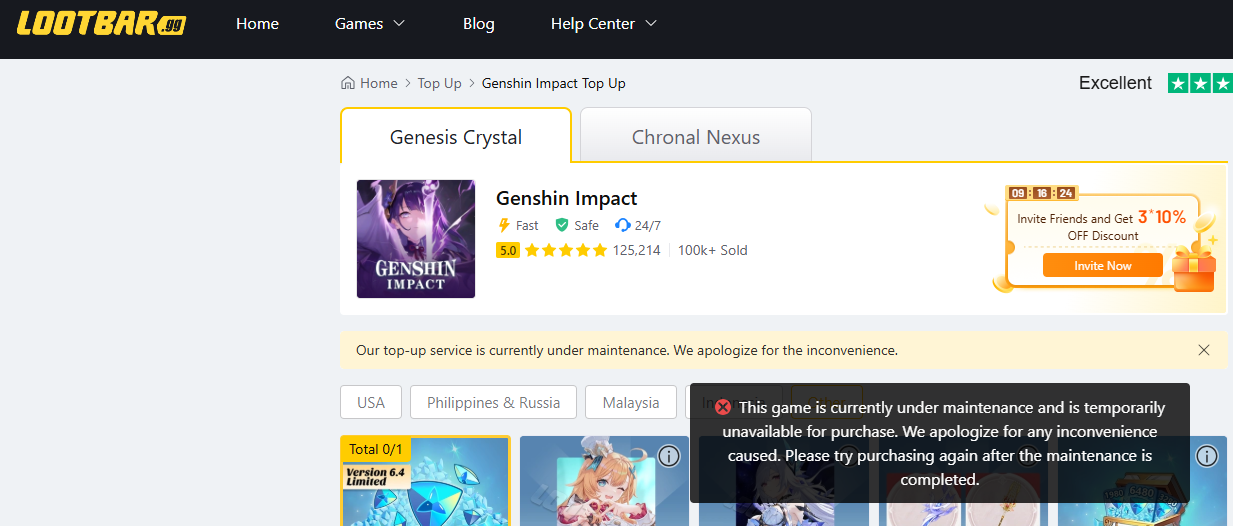Open the Top Up breadcrumb link
1233x526 pixels.
click(x=440, y=83)
